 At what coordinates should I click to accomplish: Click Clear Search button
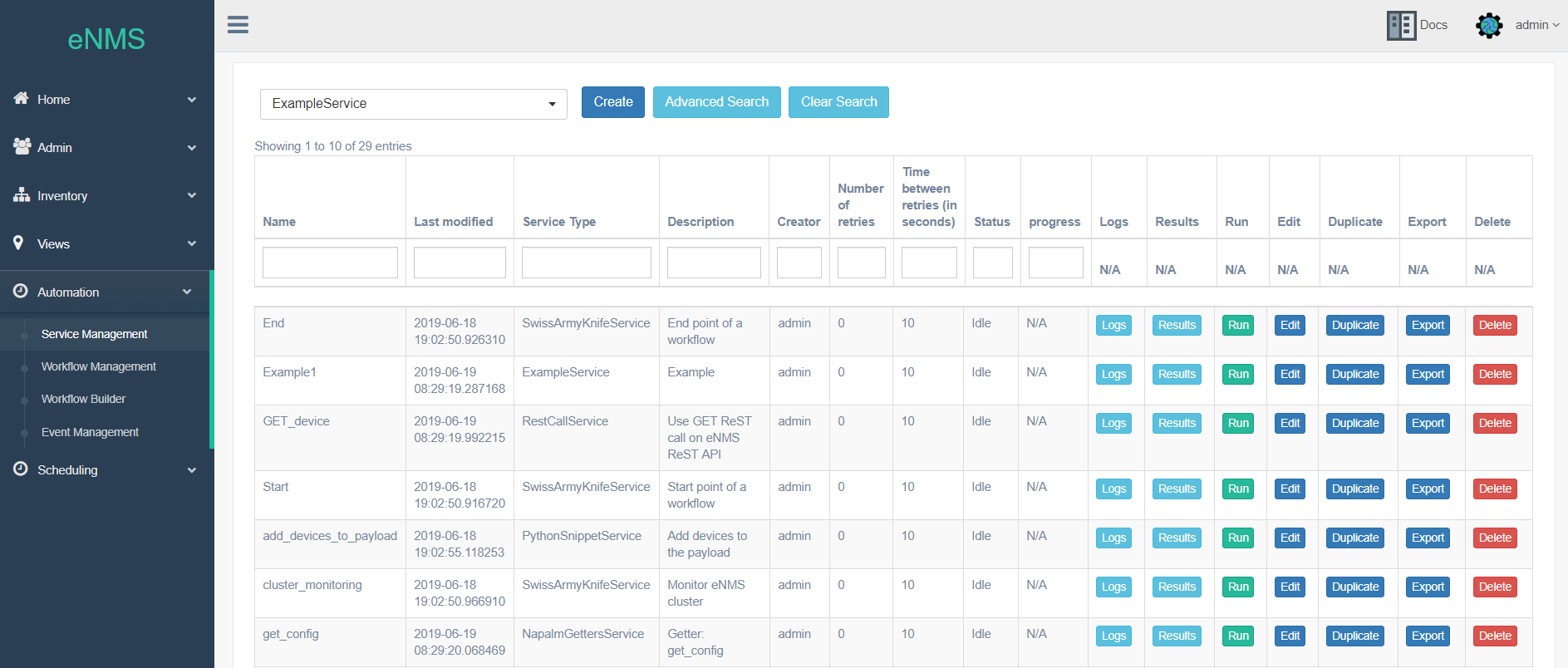[838, 102]
